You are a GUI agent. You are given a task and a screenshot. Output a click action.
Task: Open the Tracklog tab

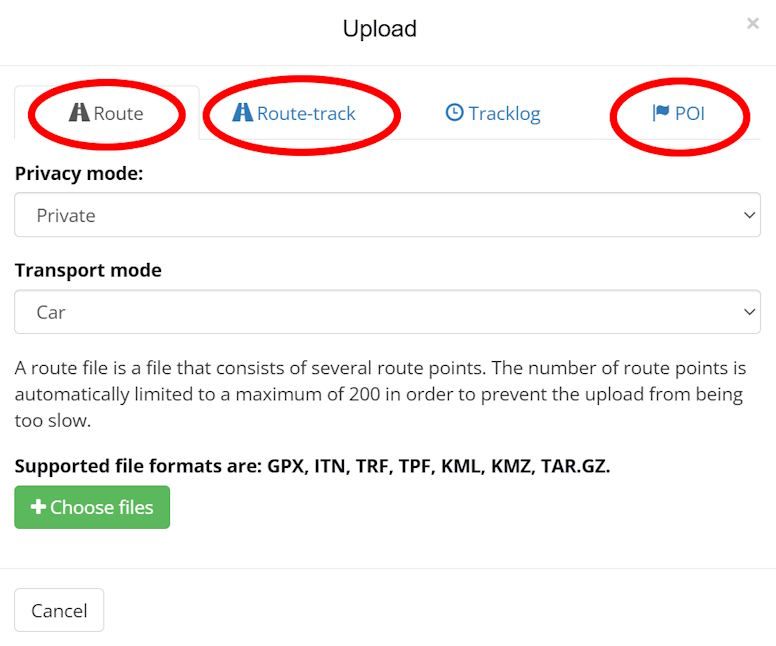504,113
